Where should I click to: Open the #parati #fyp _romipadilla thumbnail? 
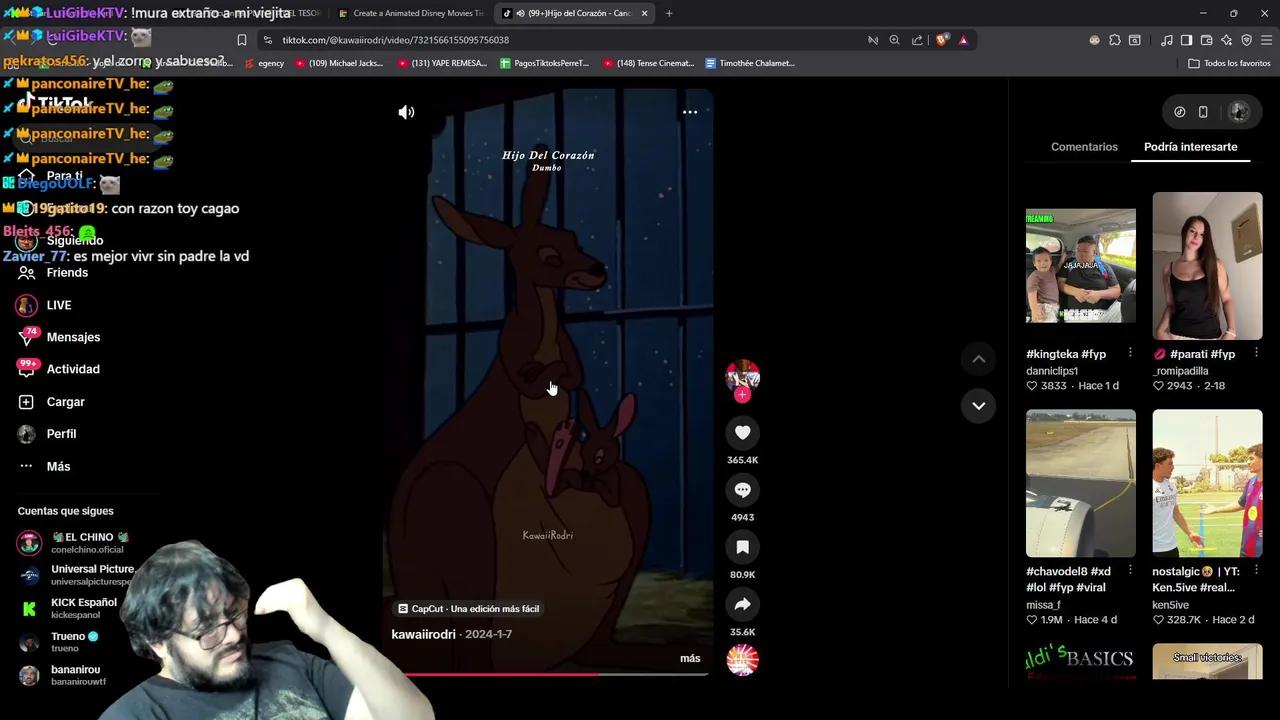point(1207,266)
